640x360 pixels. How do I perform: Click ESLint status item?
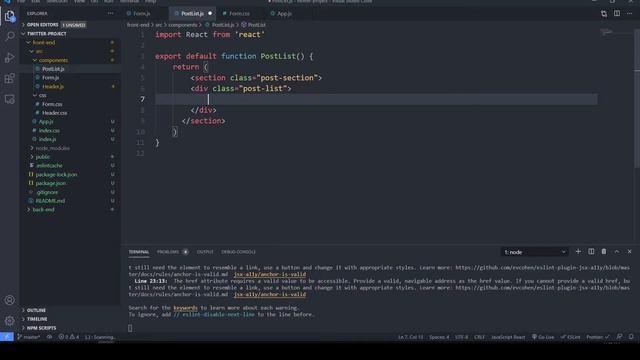point(571,337)
